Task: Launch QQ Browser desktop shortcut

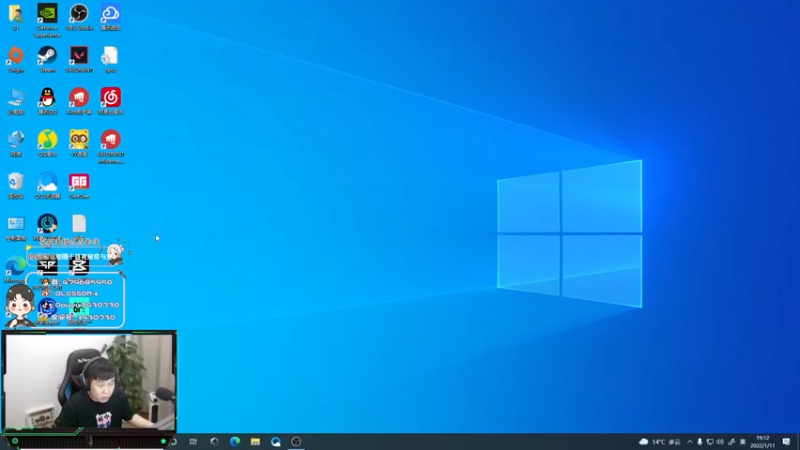Action: (47, 185)
